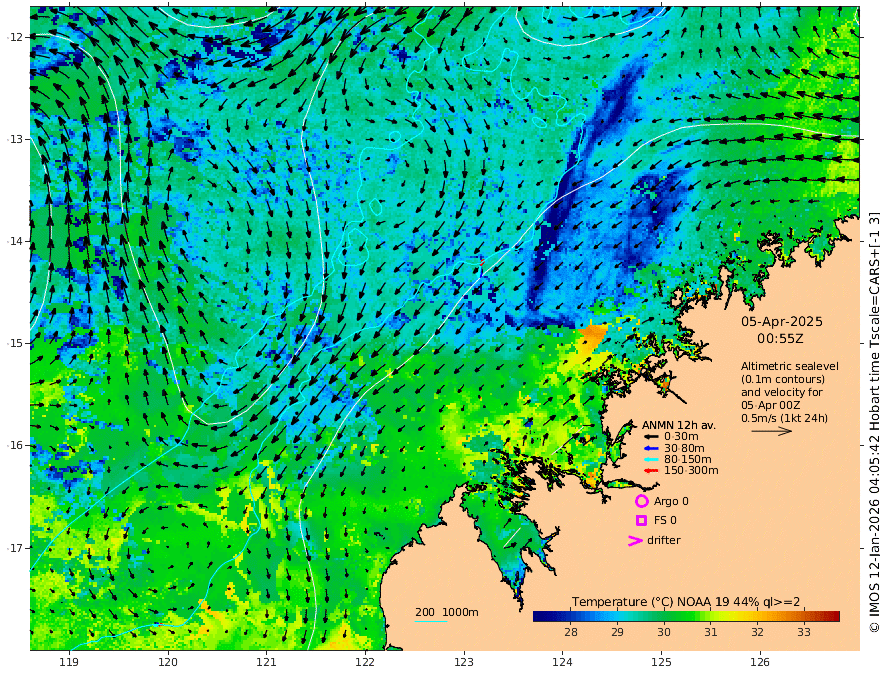Click the latitude axis label -17

pyautogui.click(x=15, y=548)
